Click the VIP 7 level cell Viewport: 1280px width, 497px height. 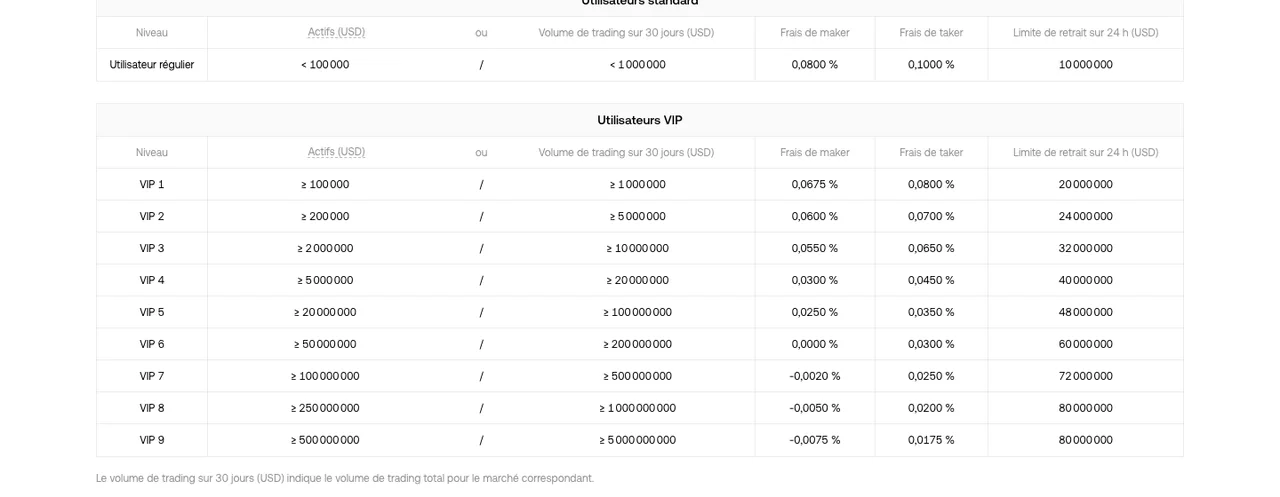point(152,376)
